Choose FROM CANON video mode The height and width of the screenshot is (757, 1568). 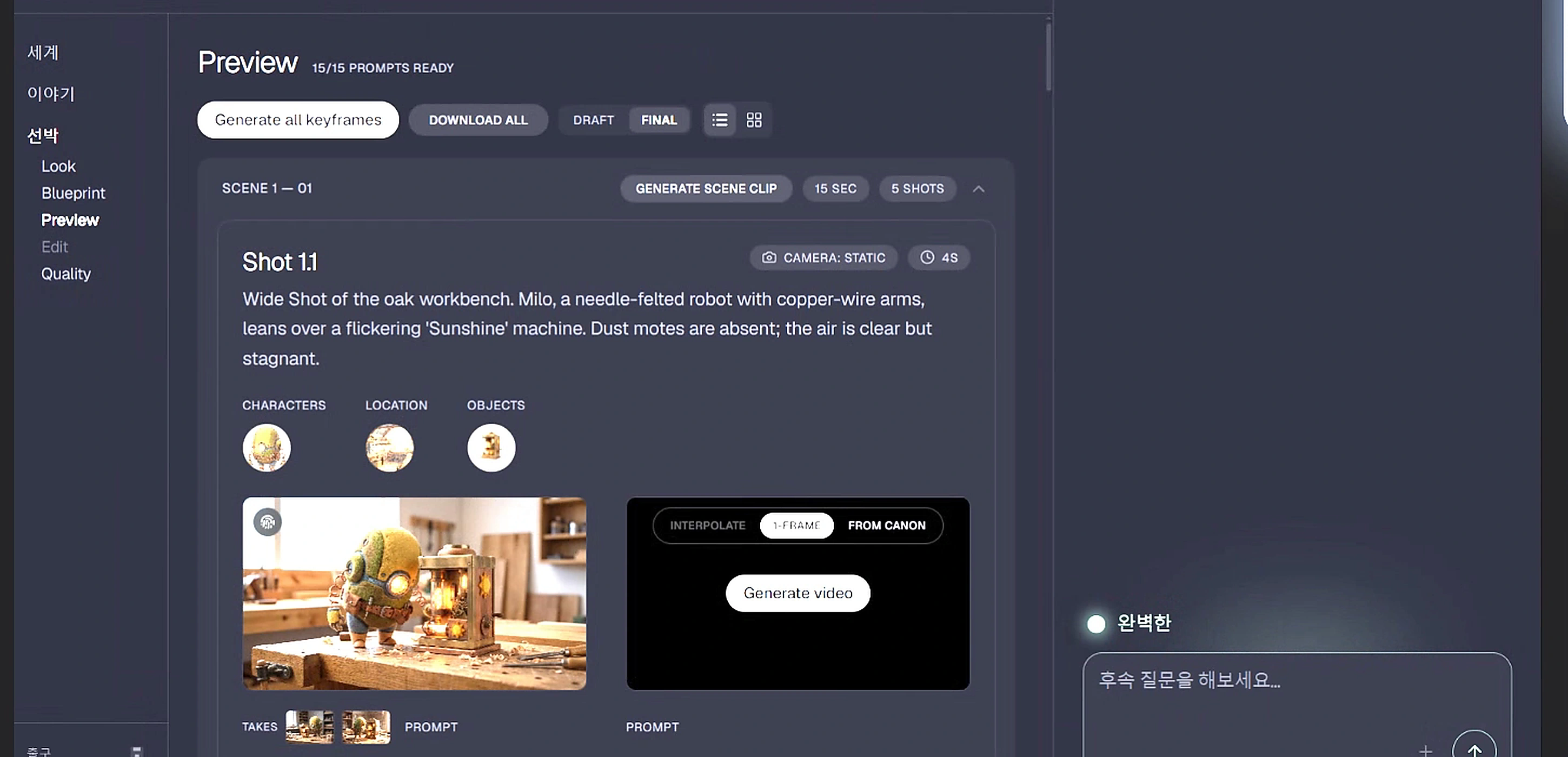(x=886, y=525)
